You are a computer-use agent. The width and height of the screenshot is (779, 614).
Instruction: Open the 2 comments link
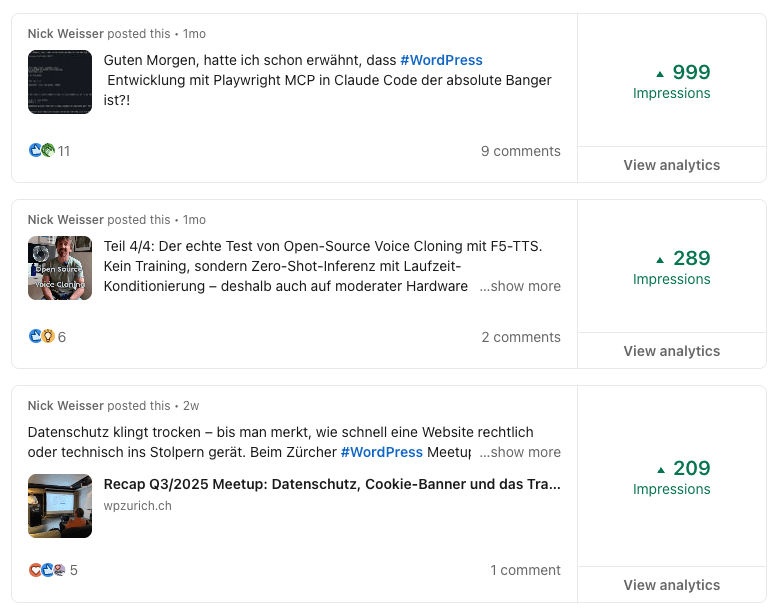pyautogui.click(x=521, y=337)
